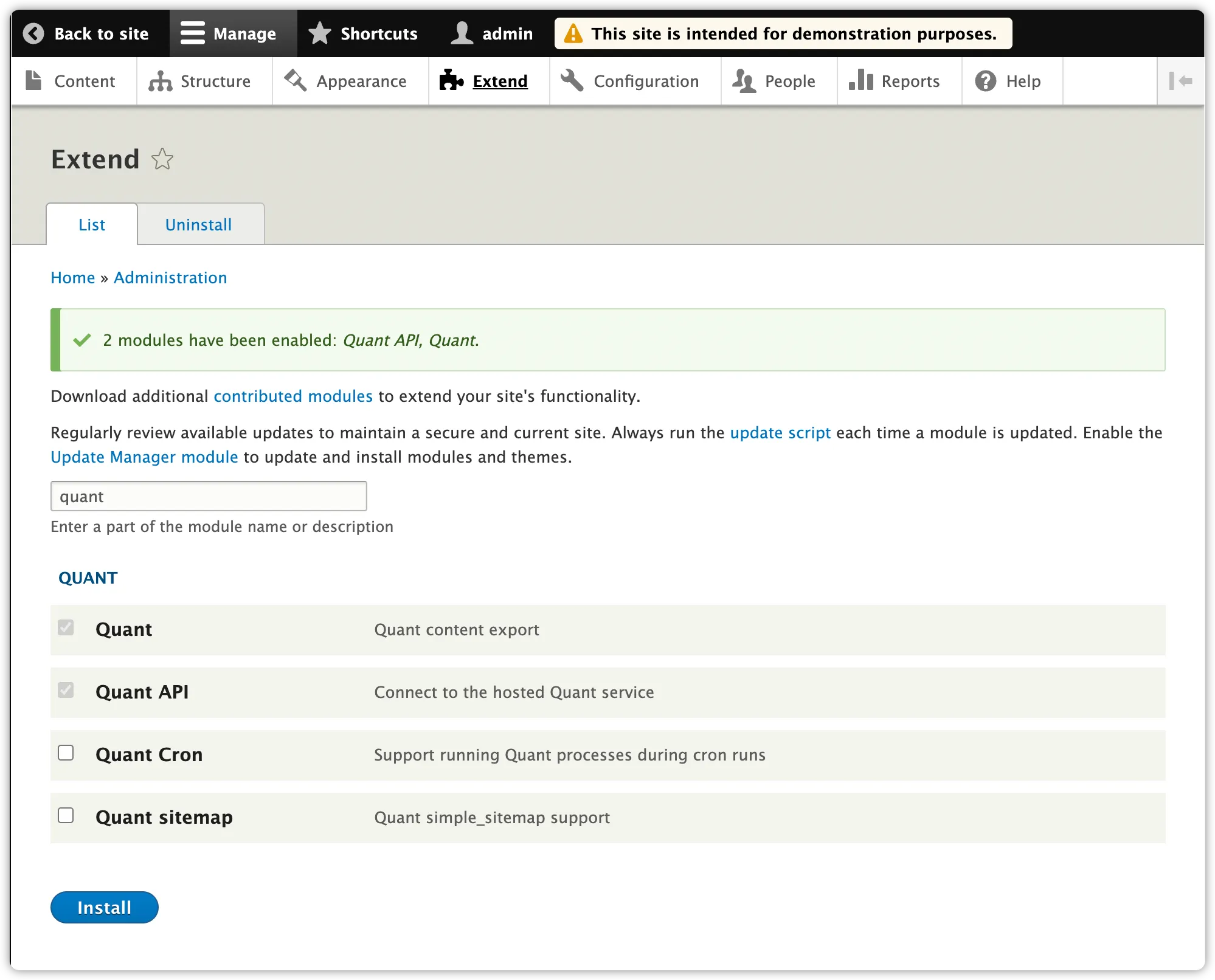Collapse the toolbar with the arrow icon
The image size is (1215, 980).
(1182, 80)
